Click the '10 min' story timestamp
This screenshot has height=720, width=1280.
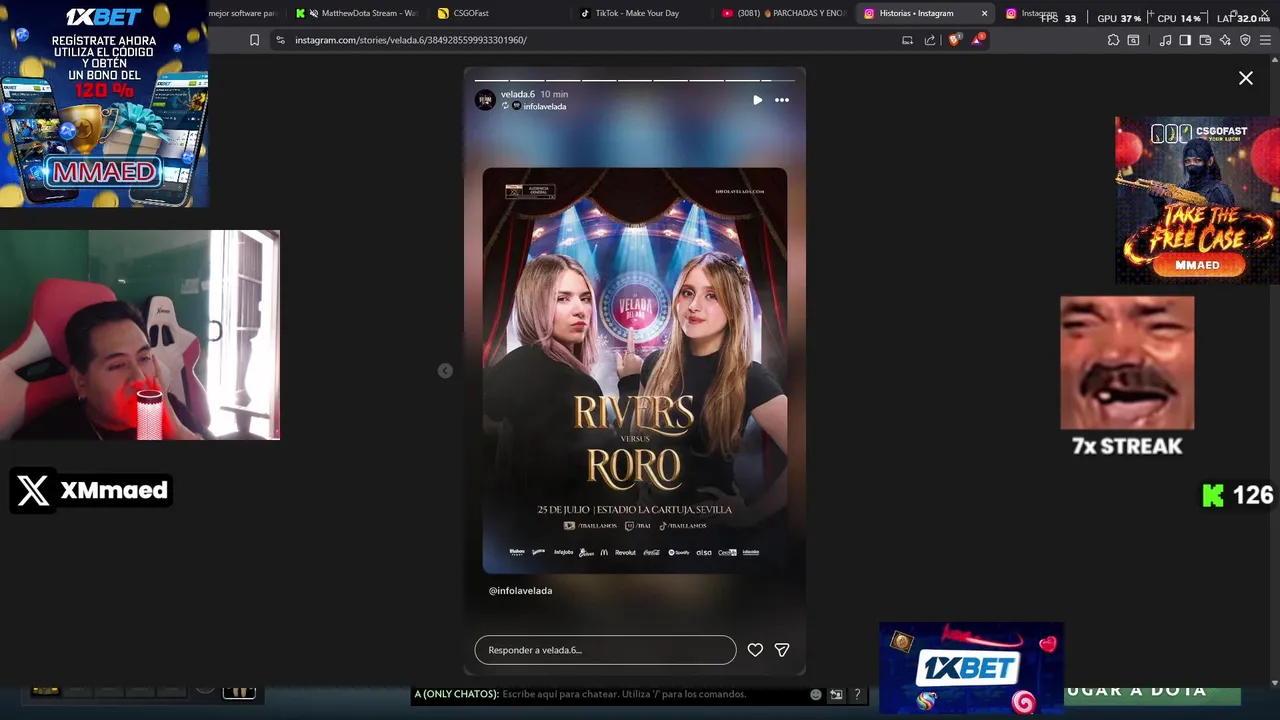tap(554, 94)
